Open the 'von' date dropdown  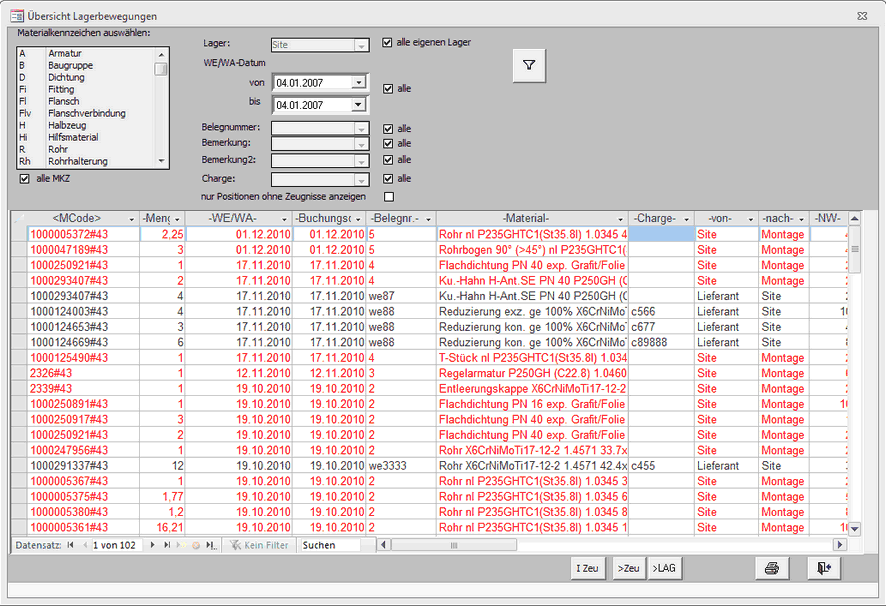359,83
